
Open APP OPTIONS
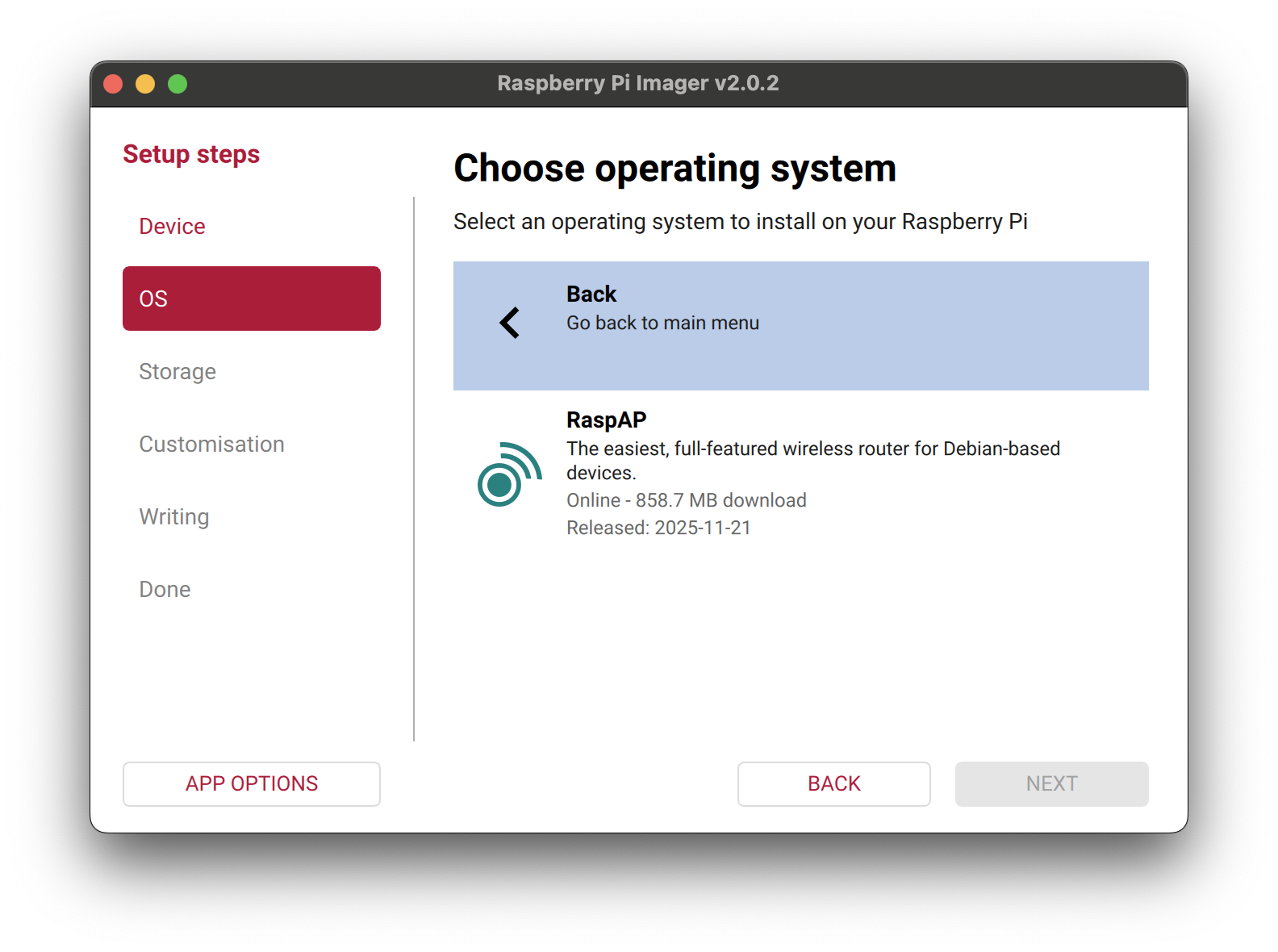[x=251, y=783]
